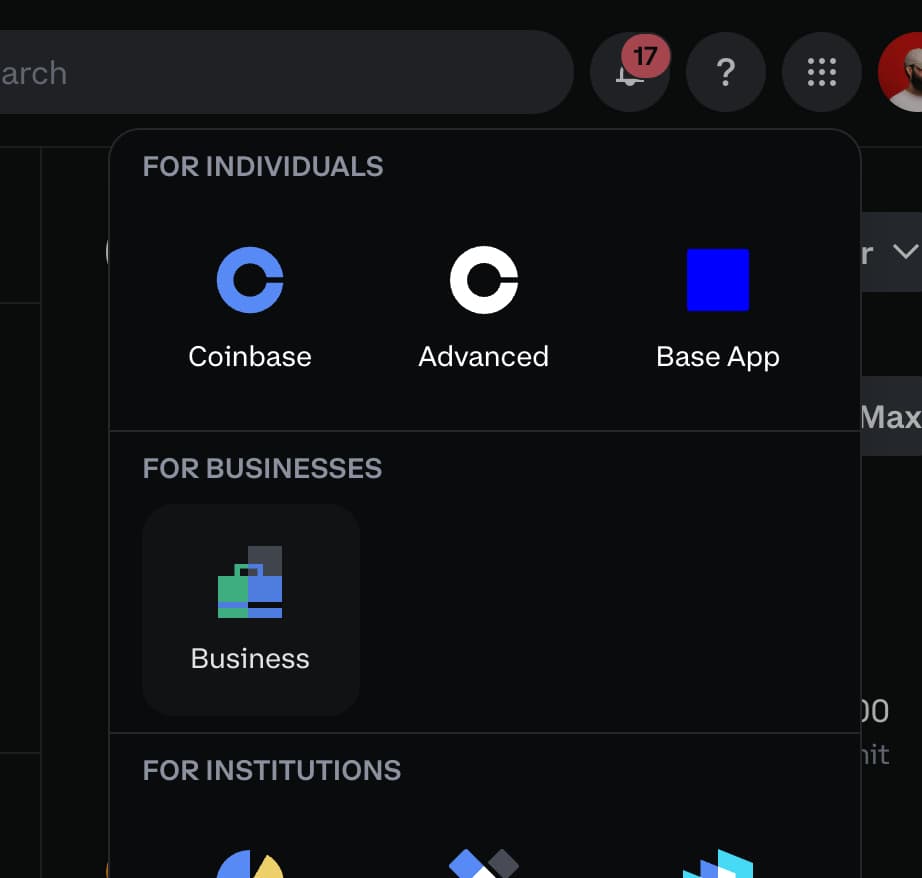Open the user profile avatar
The height and width of the screenshot is (878, 922).
(x=903, y=74)
